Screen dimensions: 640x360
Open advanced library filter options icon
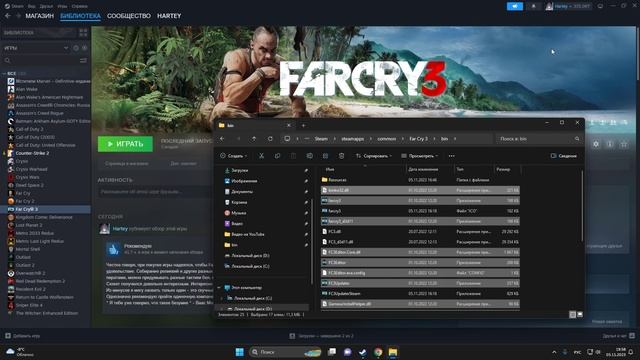(83, 60)
